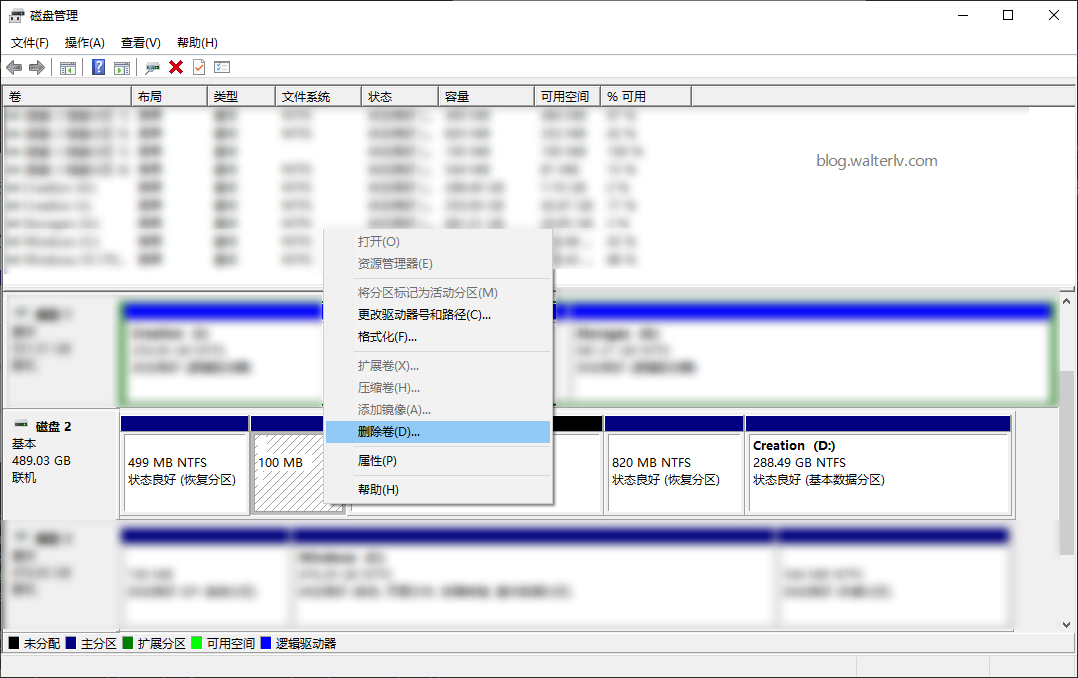Screen dimensions: 1078x678
Task: Click the show/hide action pane icon
Action: pyautogui.click(x=122, y=67)
